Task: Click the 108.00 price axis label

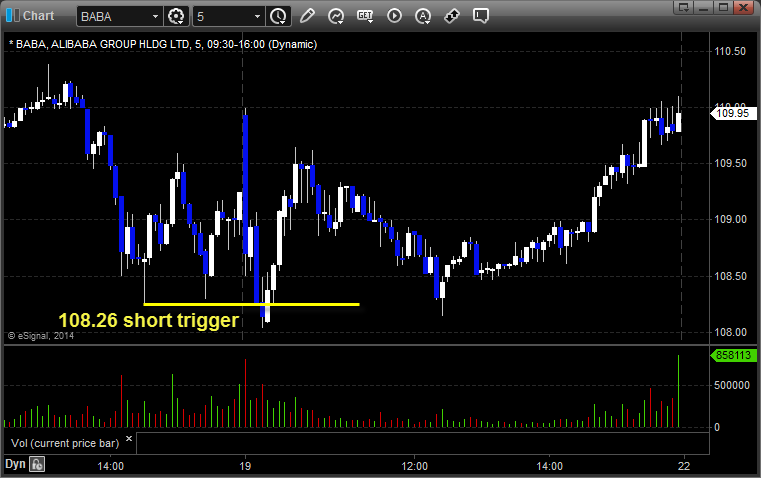Action: tap(730, 332)
